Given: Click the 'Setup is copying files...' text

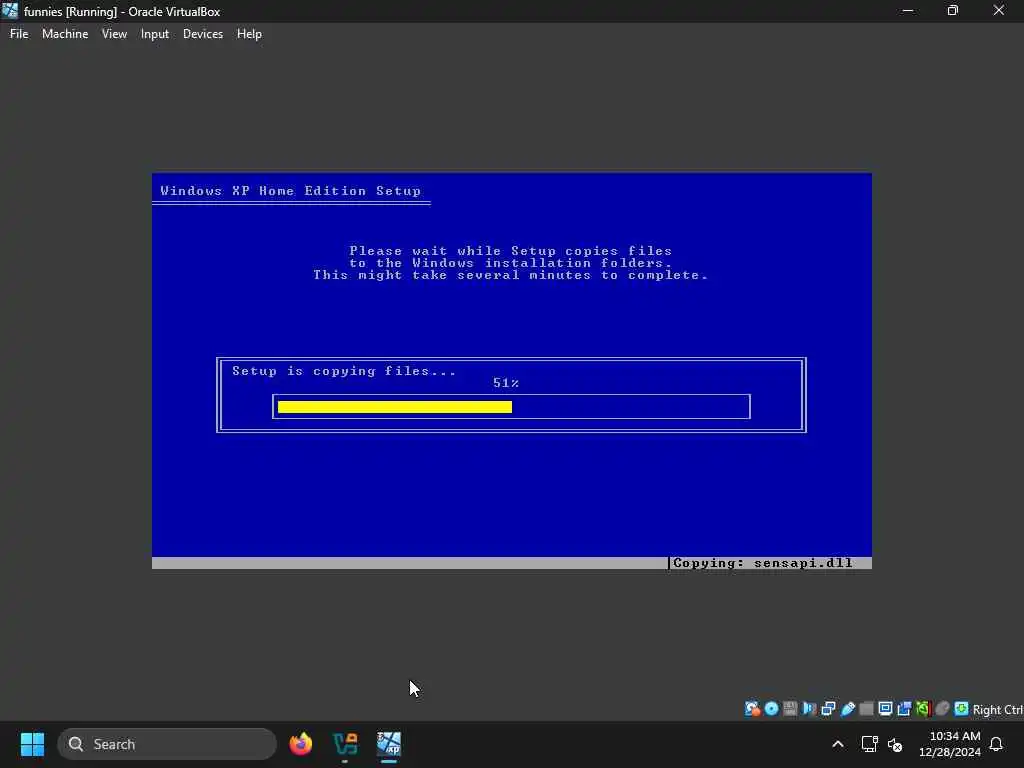Looking at the screenshot, I should pos(344,371).
